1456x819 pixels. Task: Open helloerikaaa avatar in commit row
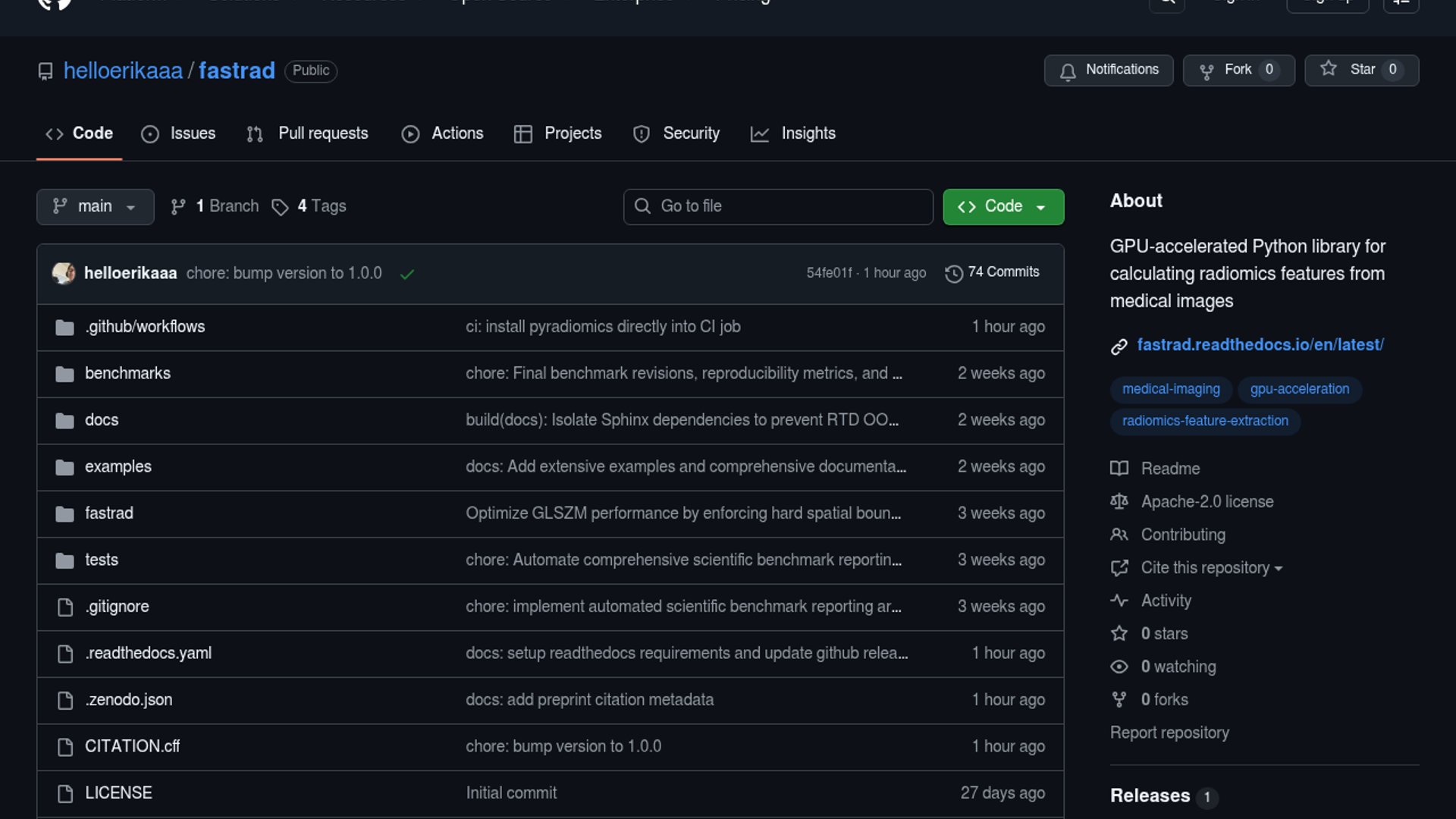pos(64,273)
